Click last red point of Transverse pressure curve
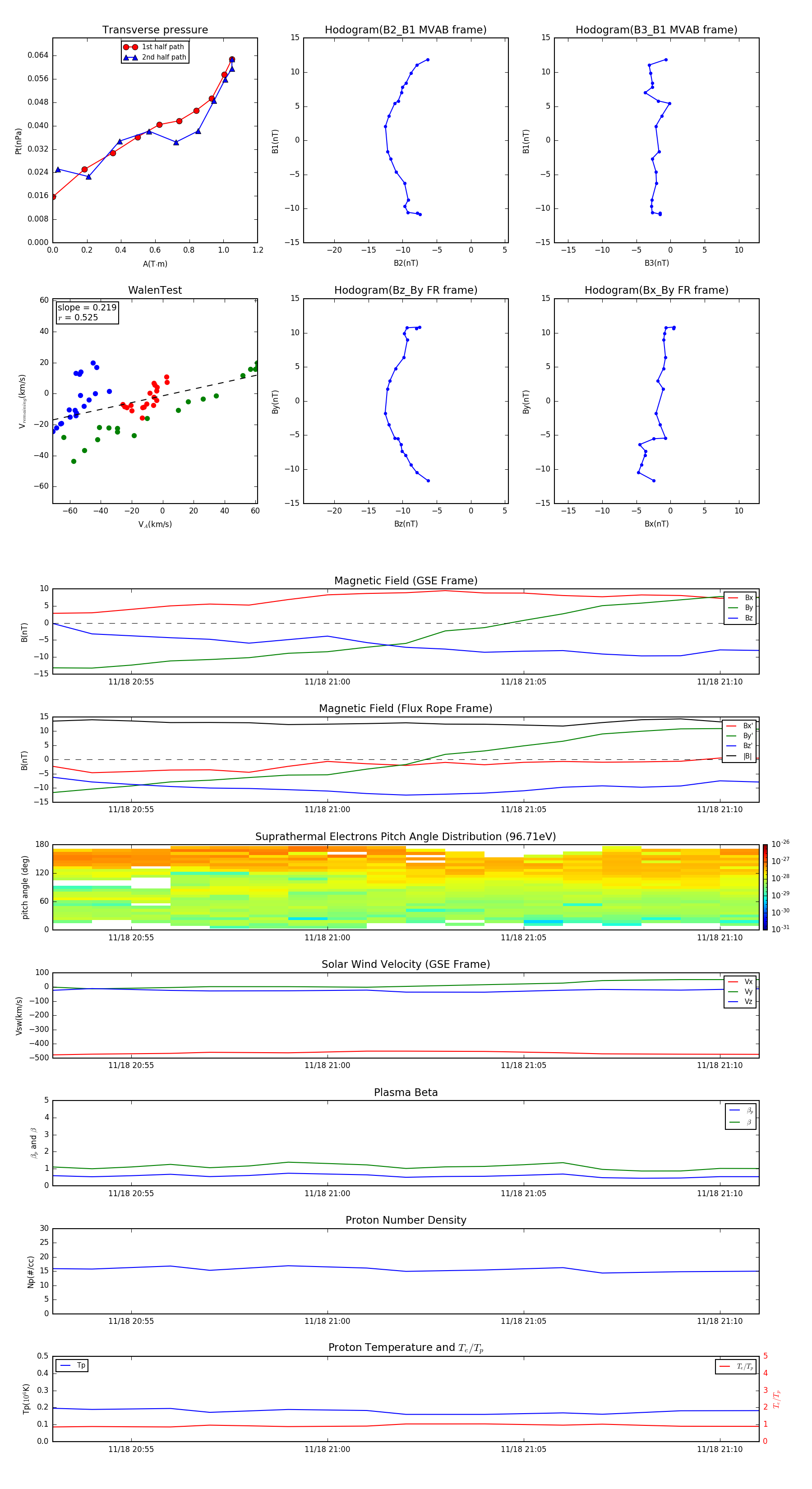812x1489 pixels. (232, 59)
